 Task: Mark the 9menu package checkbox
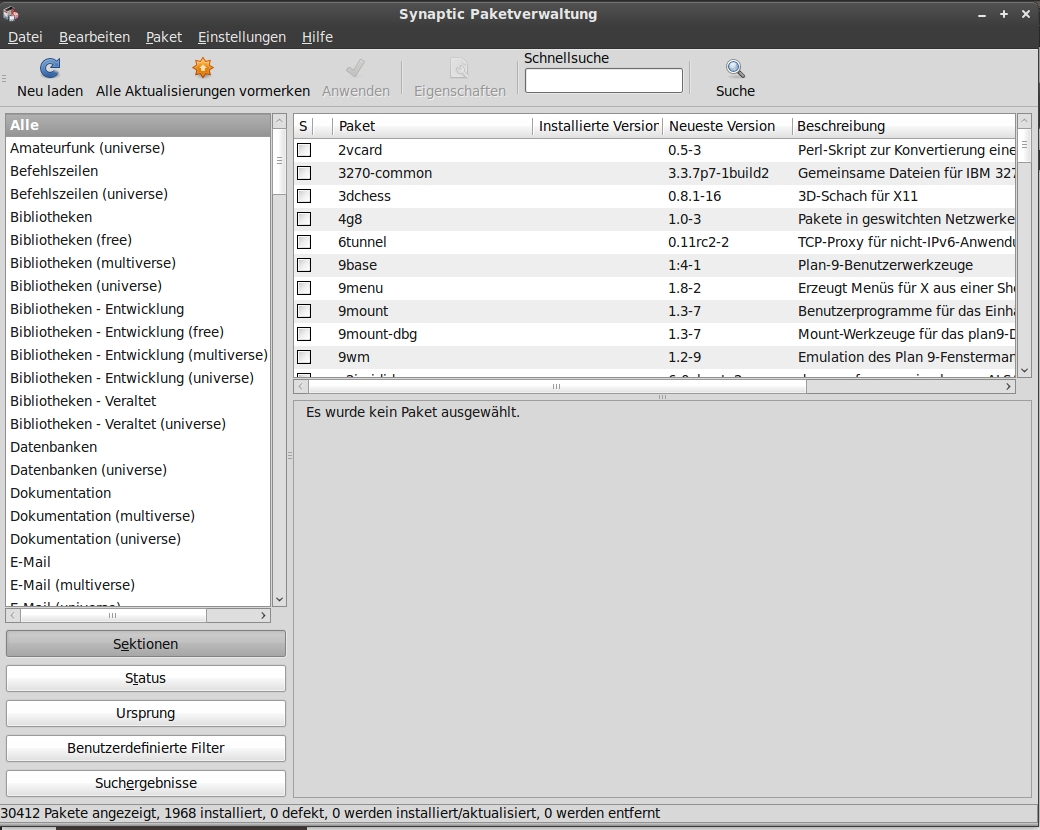pyautogui.click(x=304, y=288)
